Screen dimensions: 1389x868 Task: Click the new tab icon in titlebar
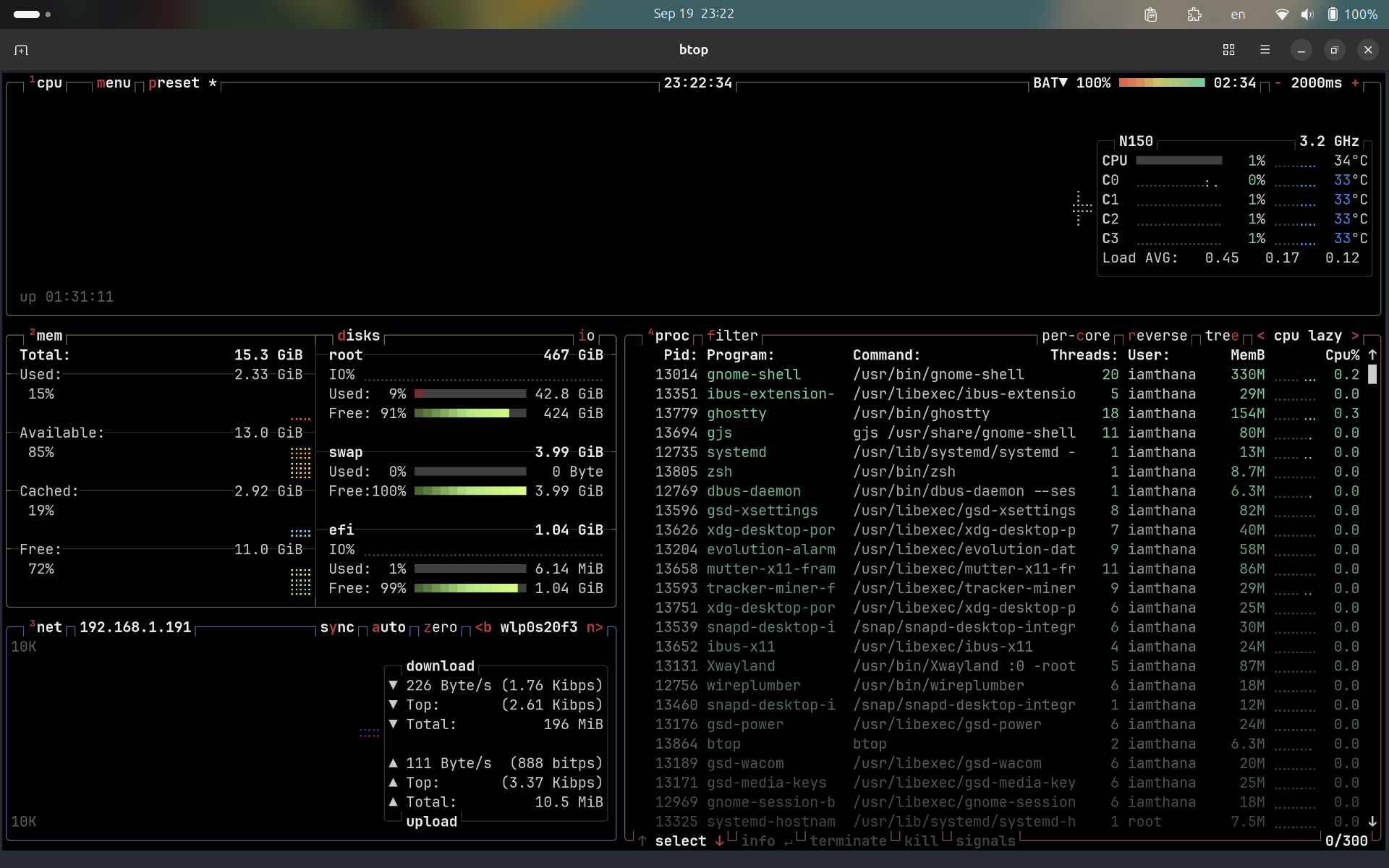pos(21,50)
